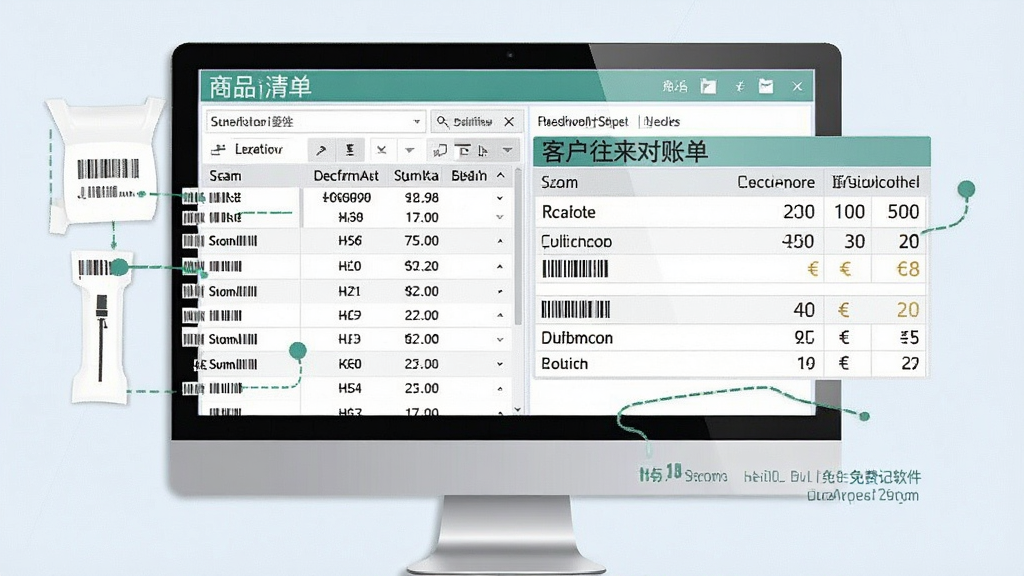Image resolution: width=1024 pixels, height=576 pixels.
Task: Collapse the chevron on the 52.20 row
Action: pos(500,266)
